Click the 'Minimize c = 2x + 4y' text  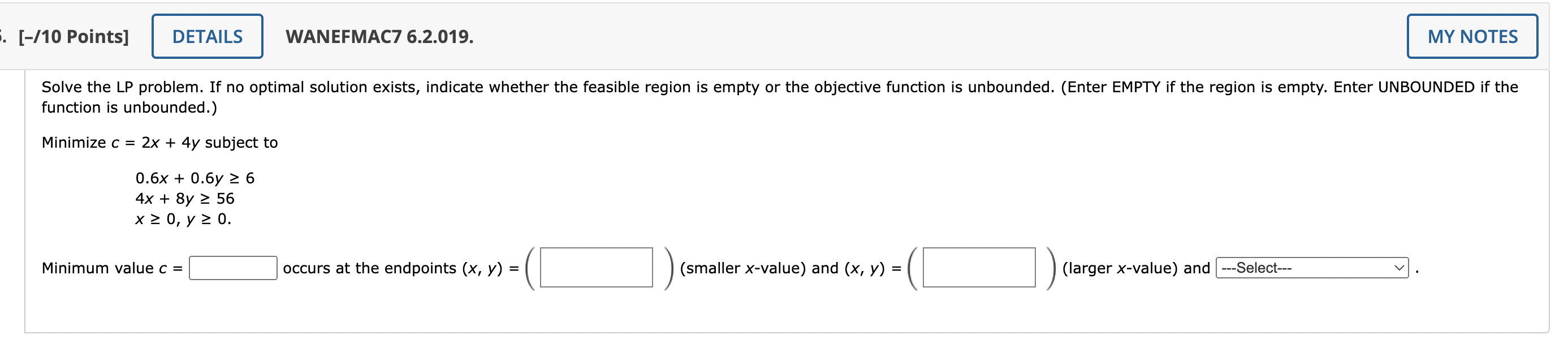pos(158,143)
